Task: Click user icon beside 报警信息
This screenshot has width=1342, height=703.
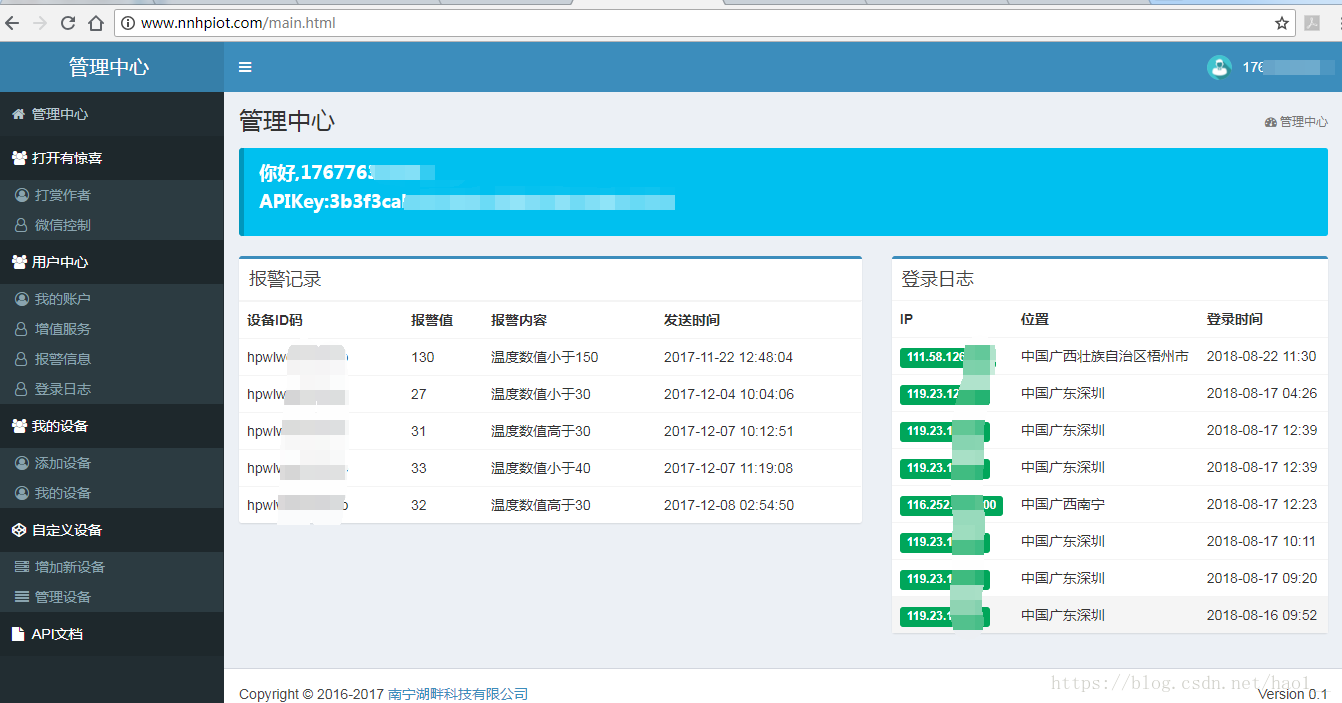Action: (22, 359)
